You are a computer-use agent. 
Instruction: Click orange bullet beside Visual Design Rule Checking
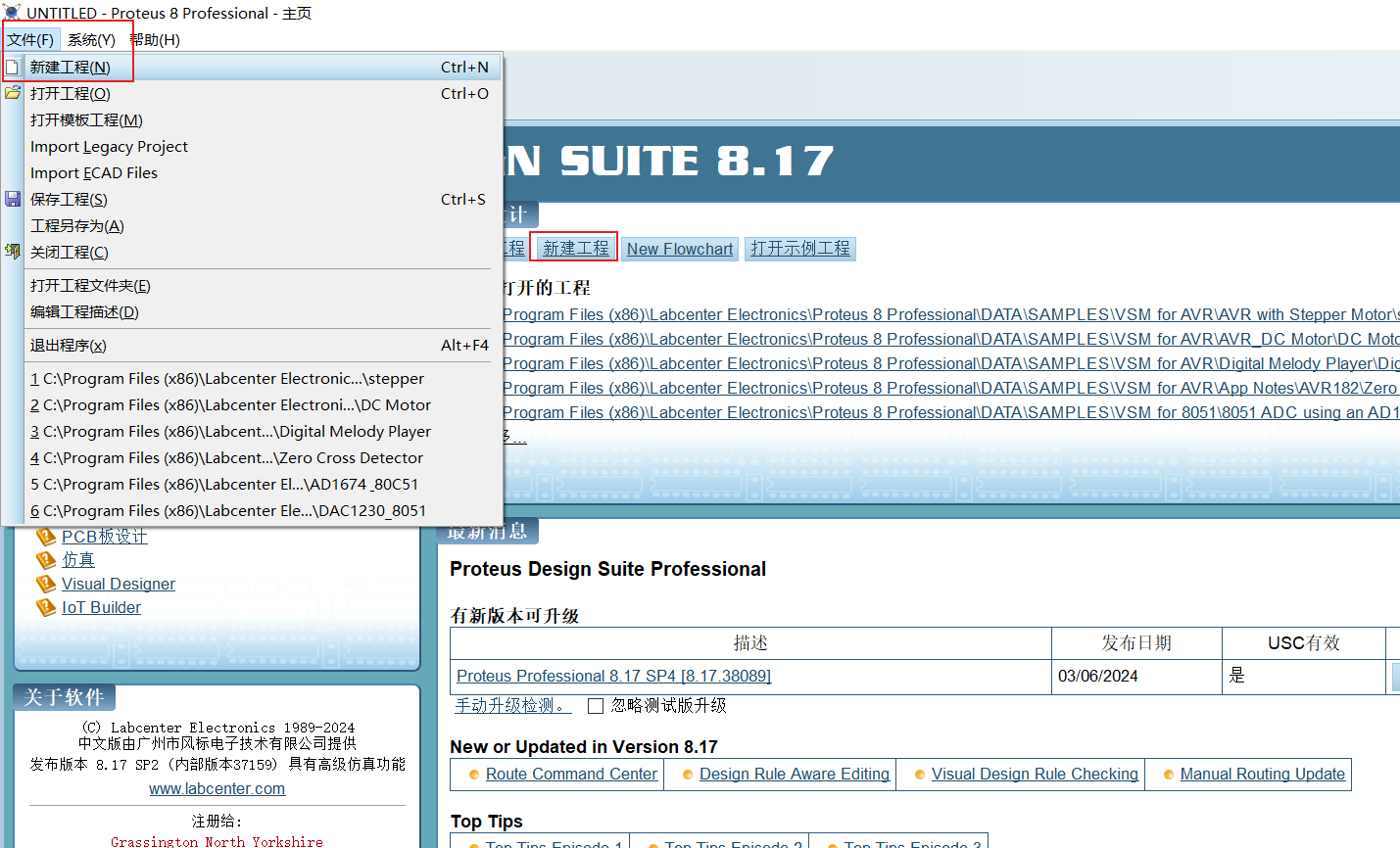919,775
